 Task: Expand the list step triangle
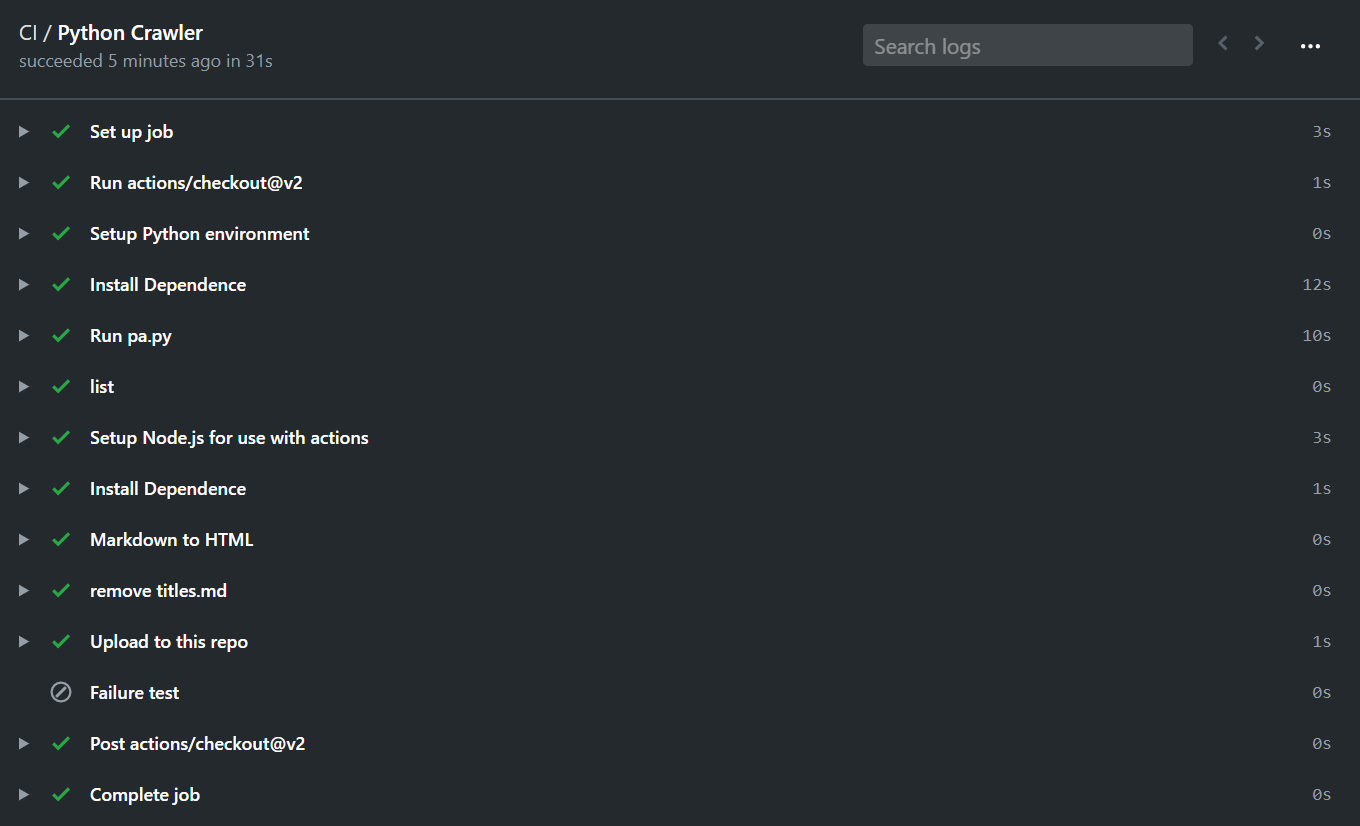pos(24,386)
